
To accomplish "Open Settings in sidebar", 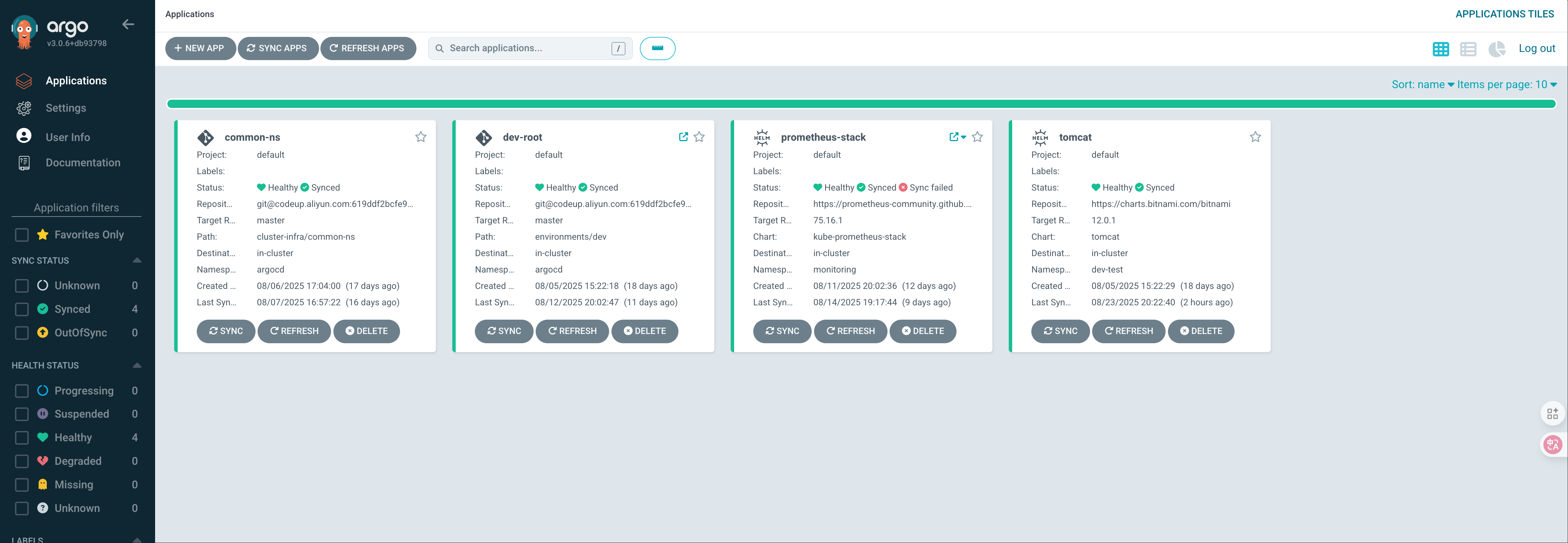I will [66, 108].
